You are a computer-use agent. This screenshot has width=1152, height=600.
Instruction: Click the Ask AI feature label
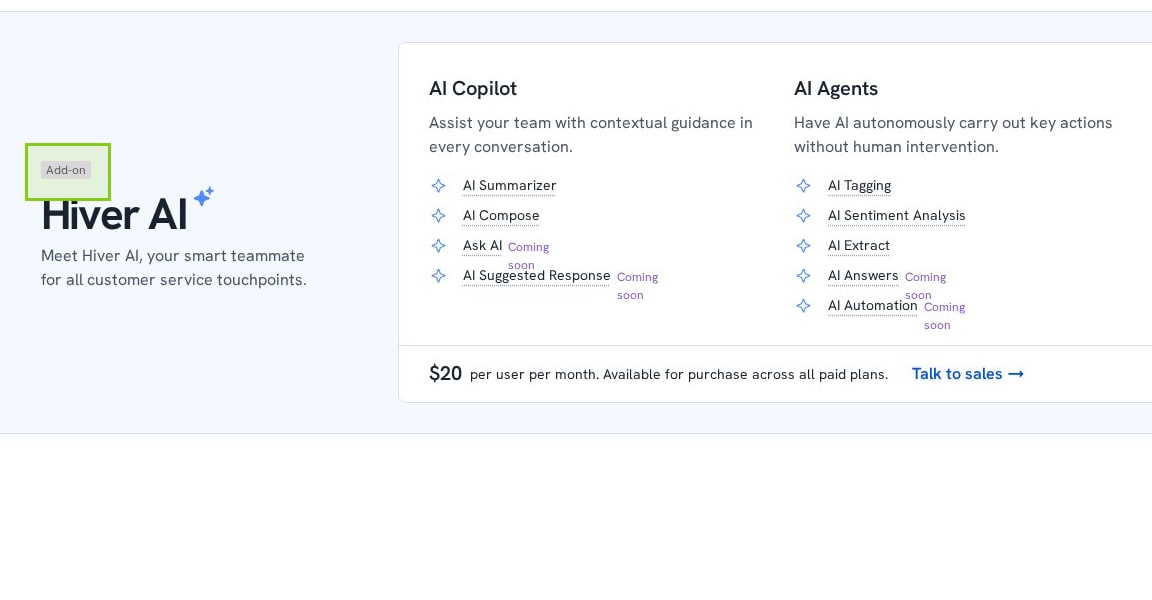pyautogui.click(x=482, y=246)
